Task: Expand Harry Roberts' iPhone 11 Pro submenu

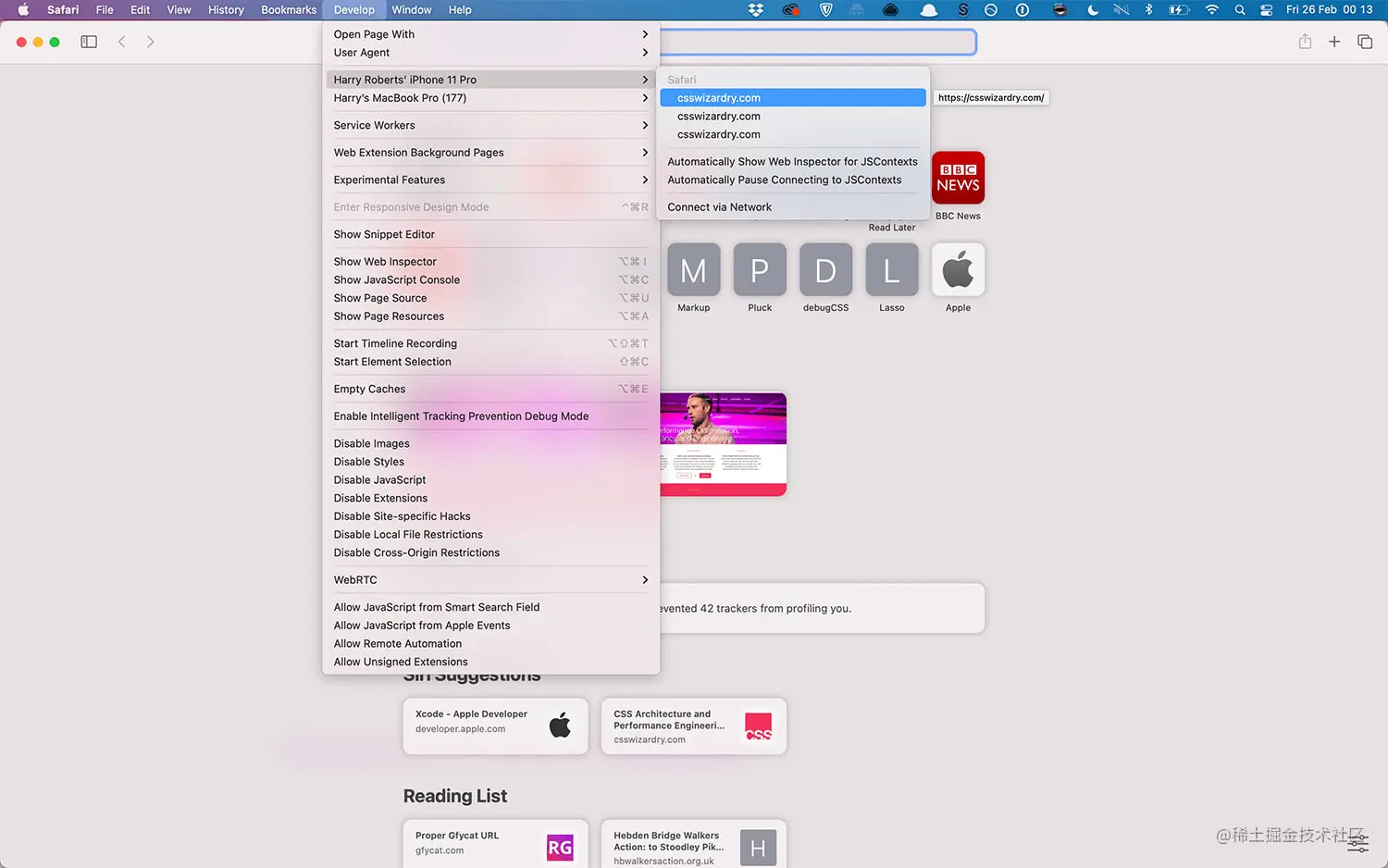Action: click(490, 80)
